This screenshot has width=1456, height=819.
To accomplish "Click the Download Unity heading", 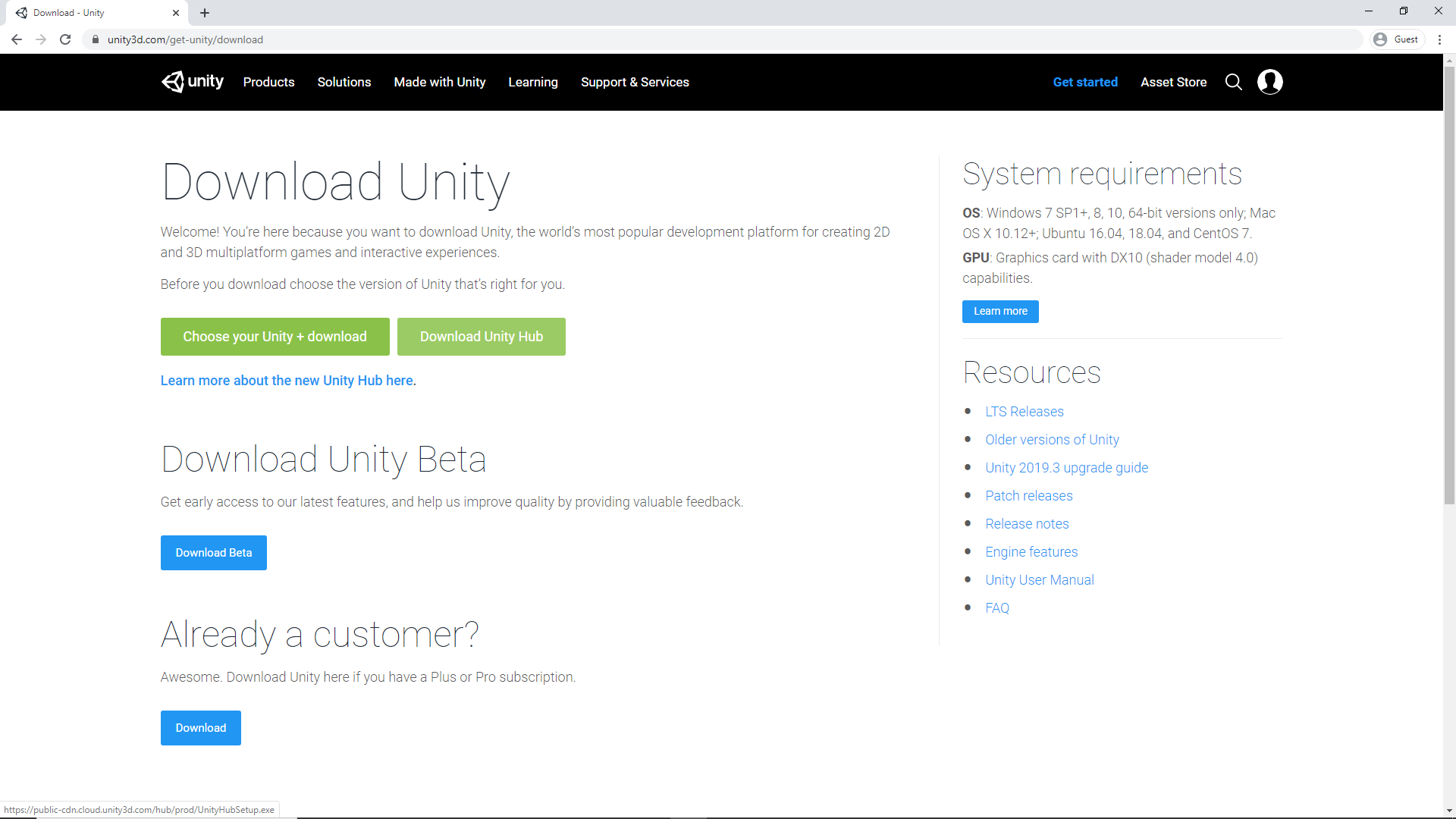I will (x=335, y=183).
